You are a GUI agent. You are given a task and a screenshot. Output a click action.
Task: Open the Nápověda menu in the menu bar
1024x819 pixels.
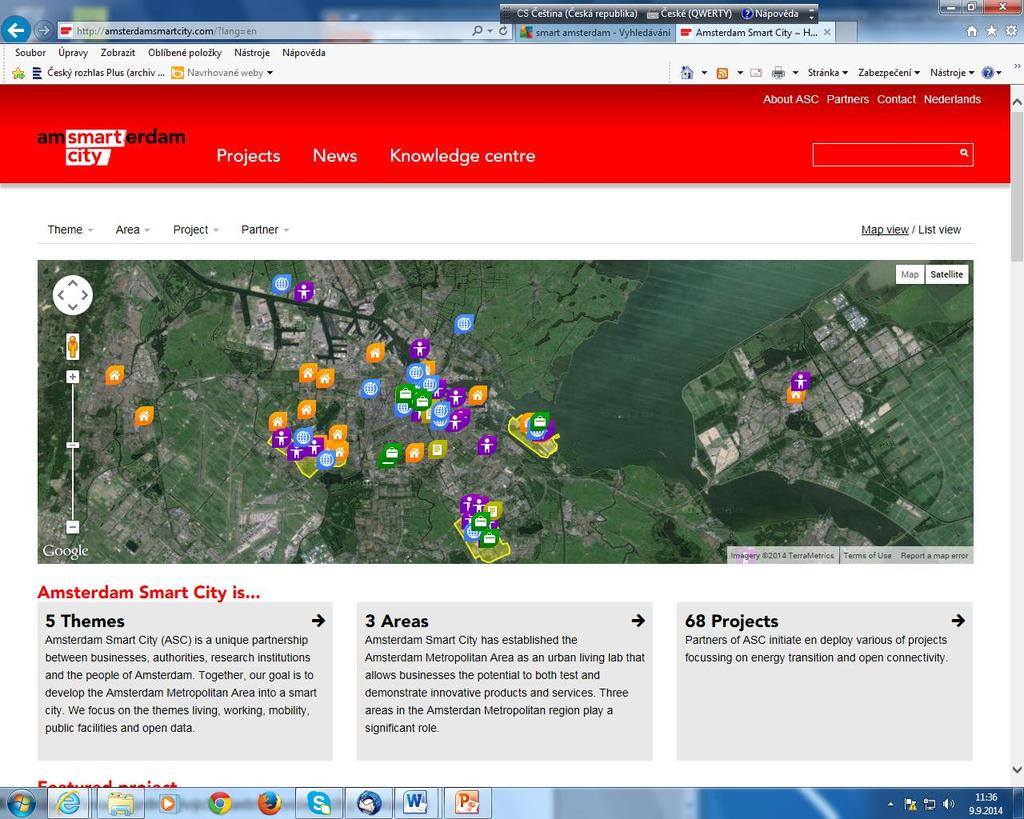[304, 53]
